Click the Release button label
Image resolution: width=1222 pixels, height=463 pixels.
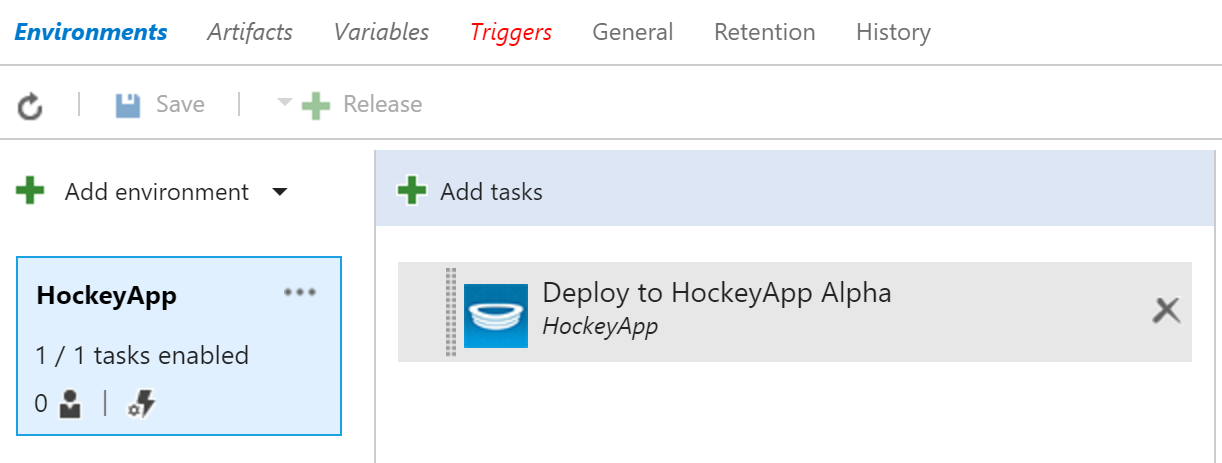[x=382, y=104]
